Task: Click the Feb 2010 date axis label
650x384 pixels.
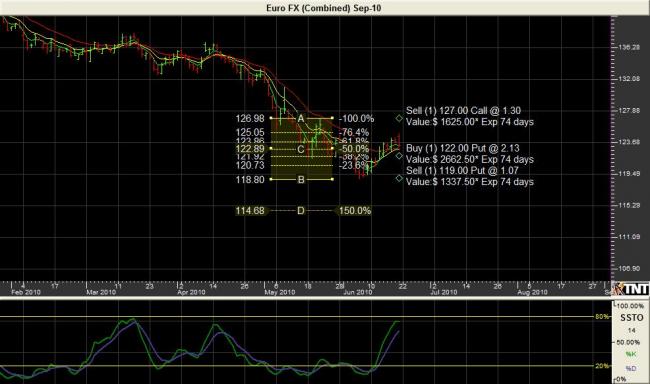Action: (x=26, y=292)
